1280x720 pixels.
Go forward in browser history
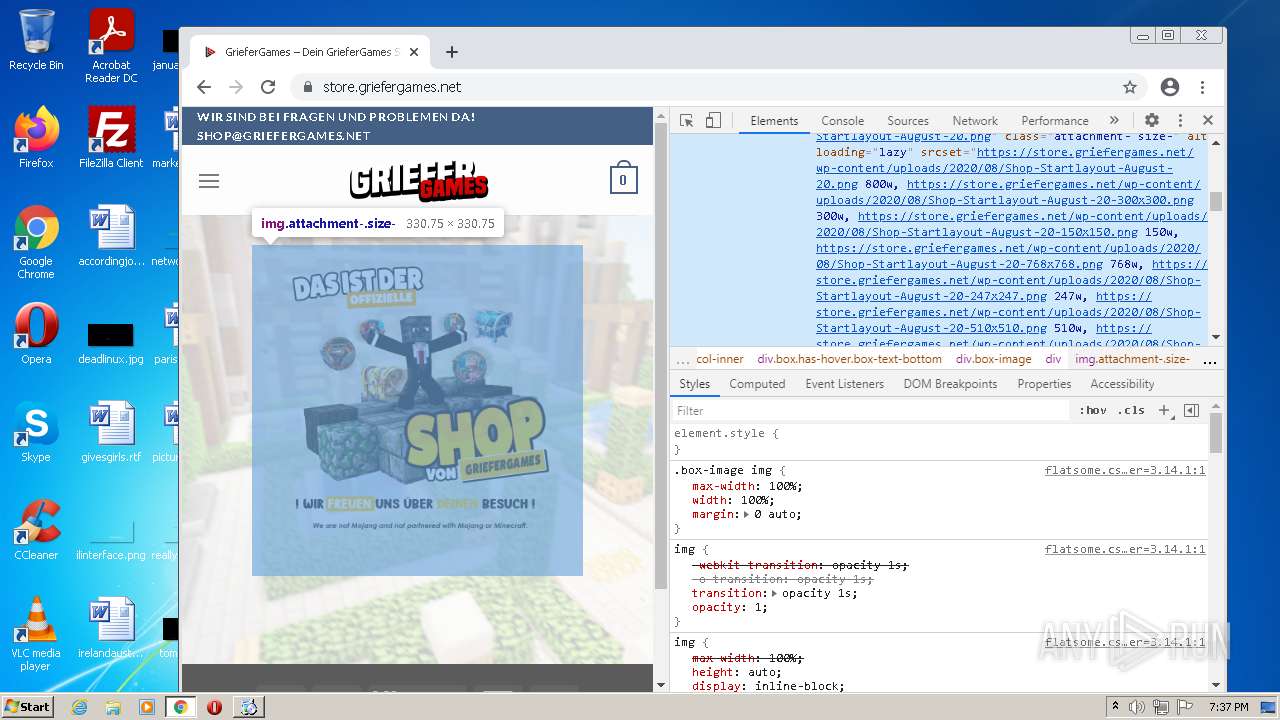point(236,87)
